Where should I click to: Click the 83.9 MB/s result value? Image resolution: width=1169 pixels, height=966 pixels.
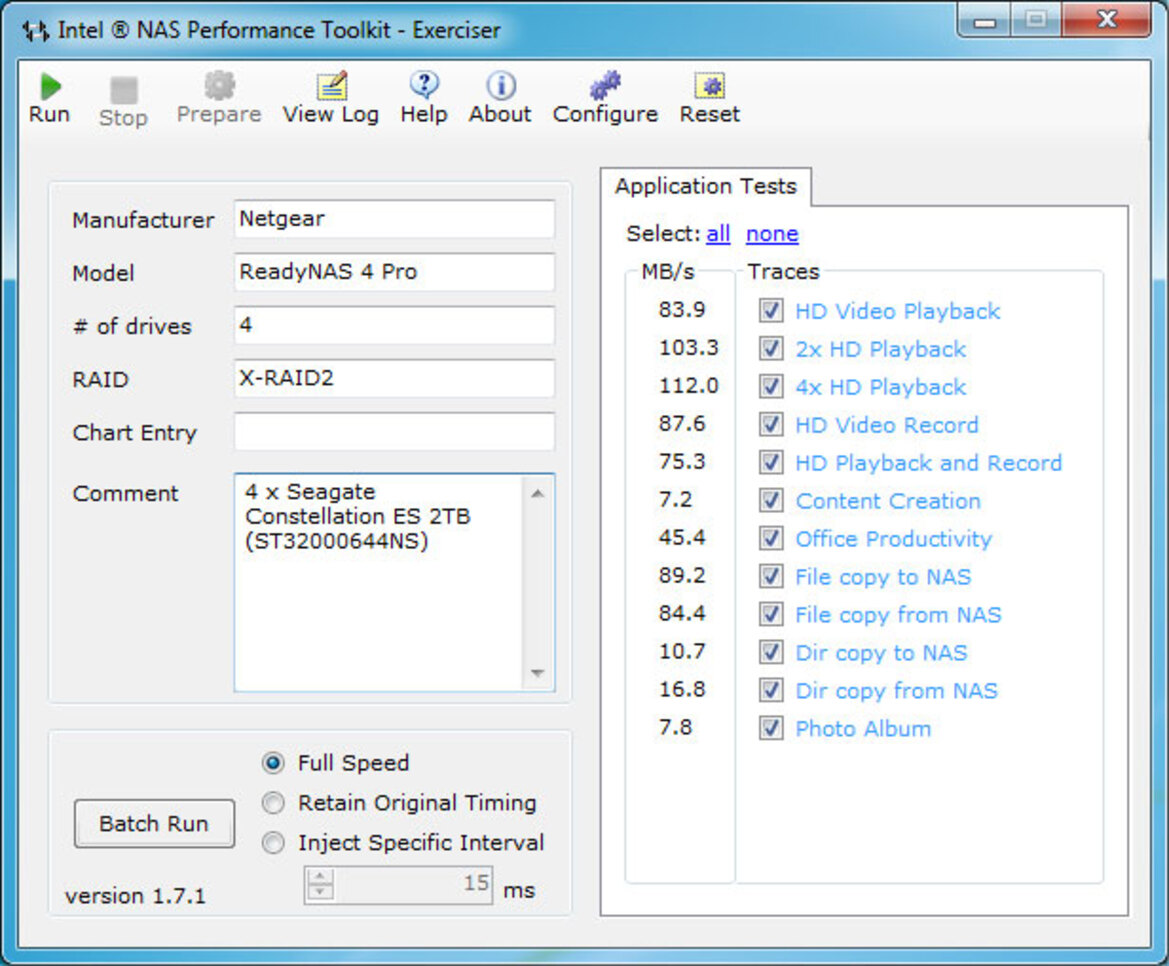[681, 309]
